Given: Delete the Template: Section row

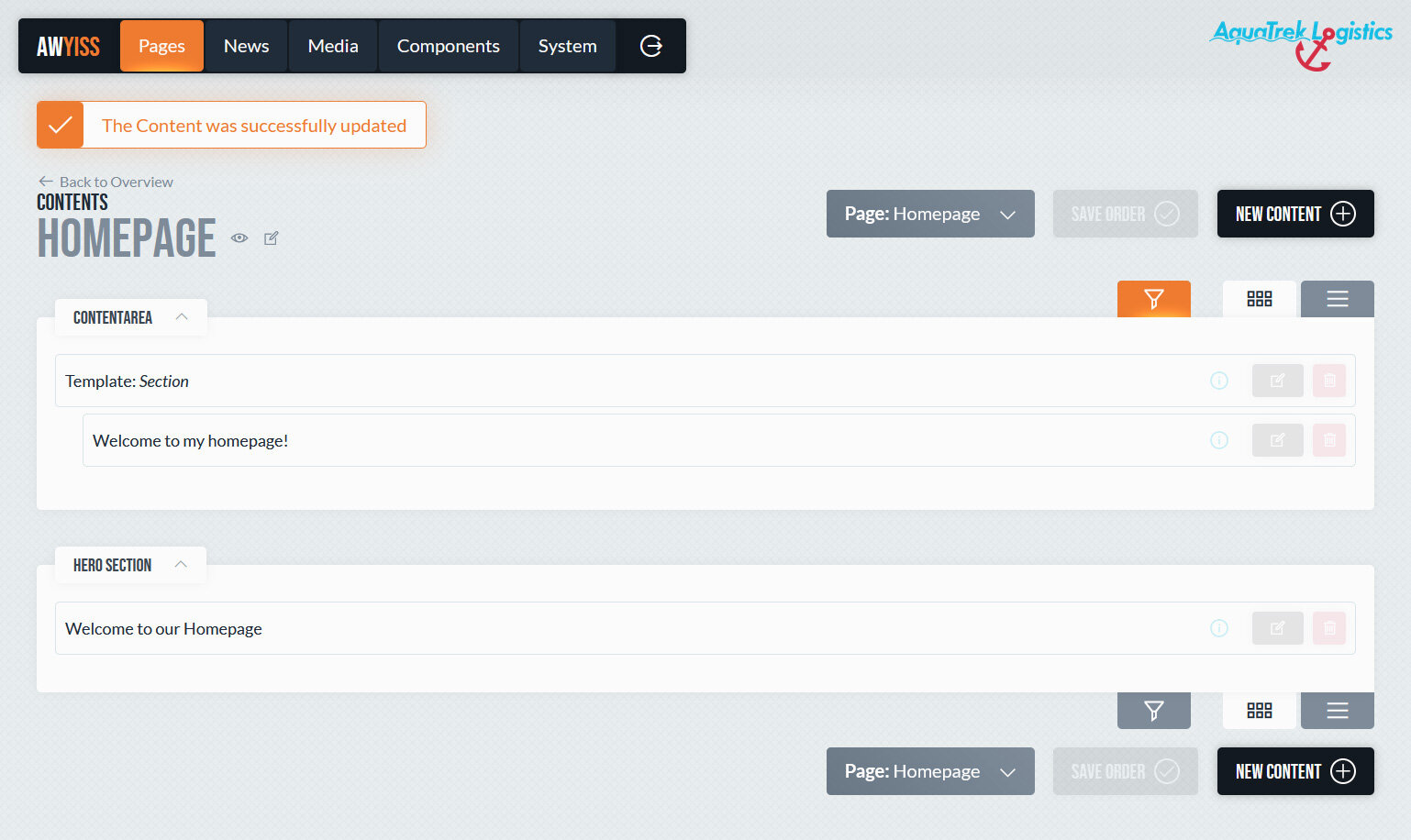Looking at the screenshot, I should [x=1328, y=381].
